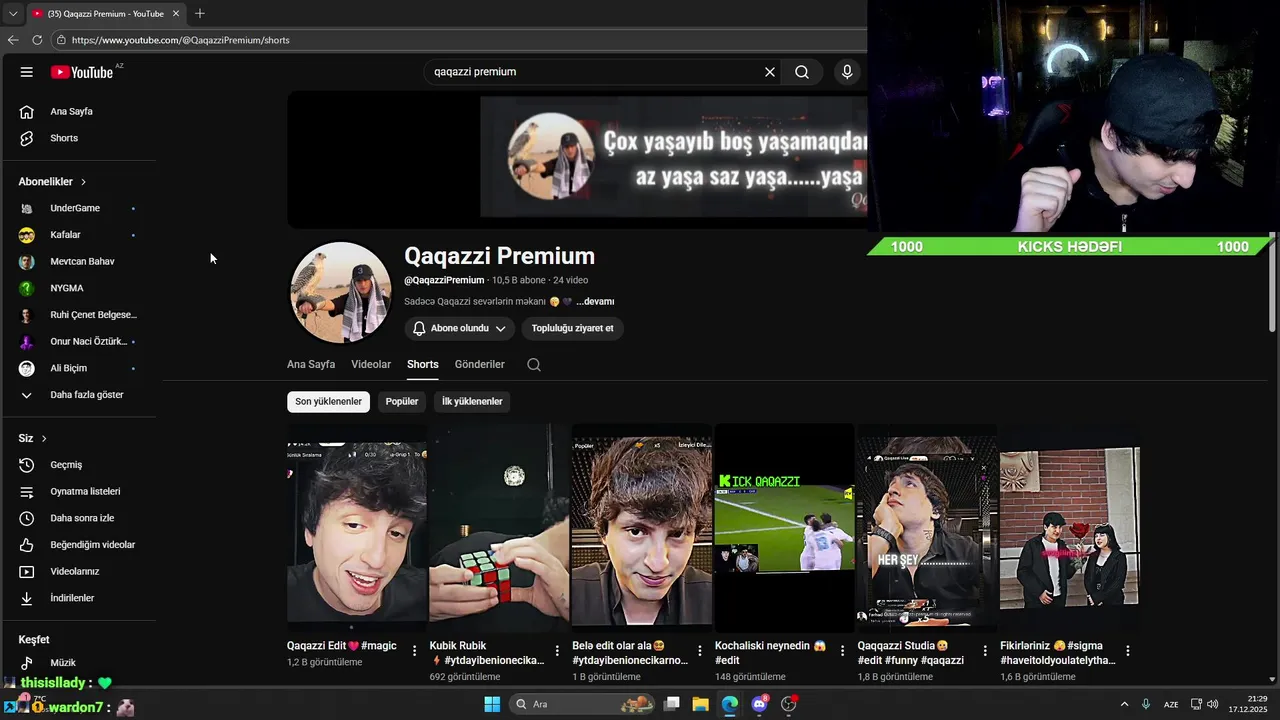Open more options for Kochaliski short
This screenshot has height=720, width=1280.
click(x=842, y=651)
